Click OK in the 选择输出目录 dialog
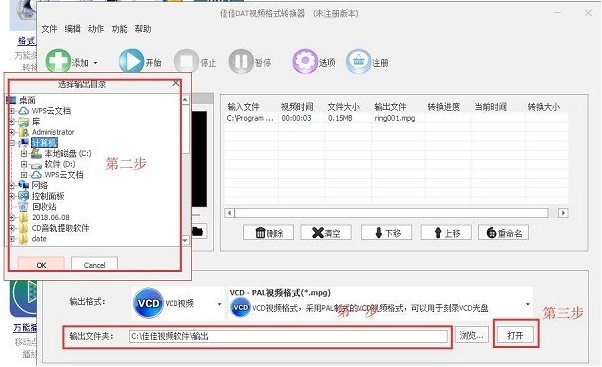Viewport: 602px width, 367px height. (x=41, y=265)
